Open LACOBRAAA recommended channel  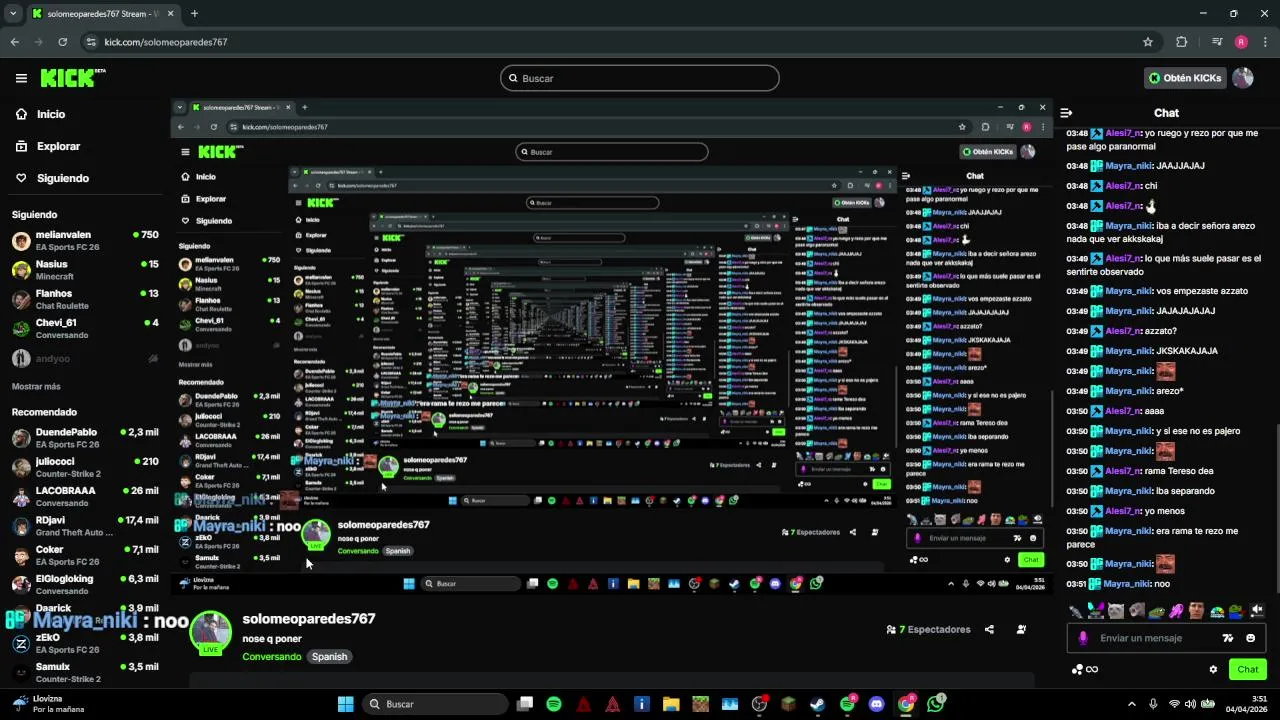(x=85, y=496)
